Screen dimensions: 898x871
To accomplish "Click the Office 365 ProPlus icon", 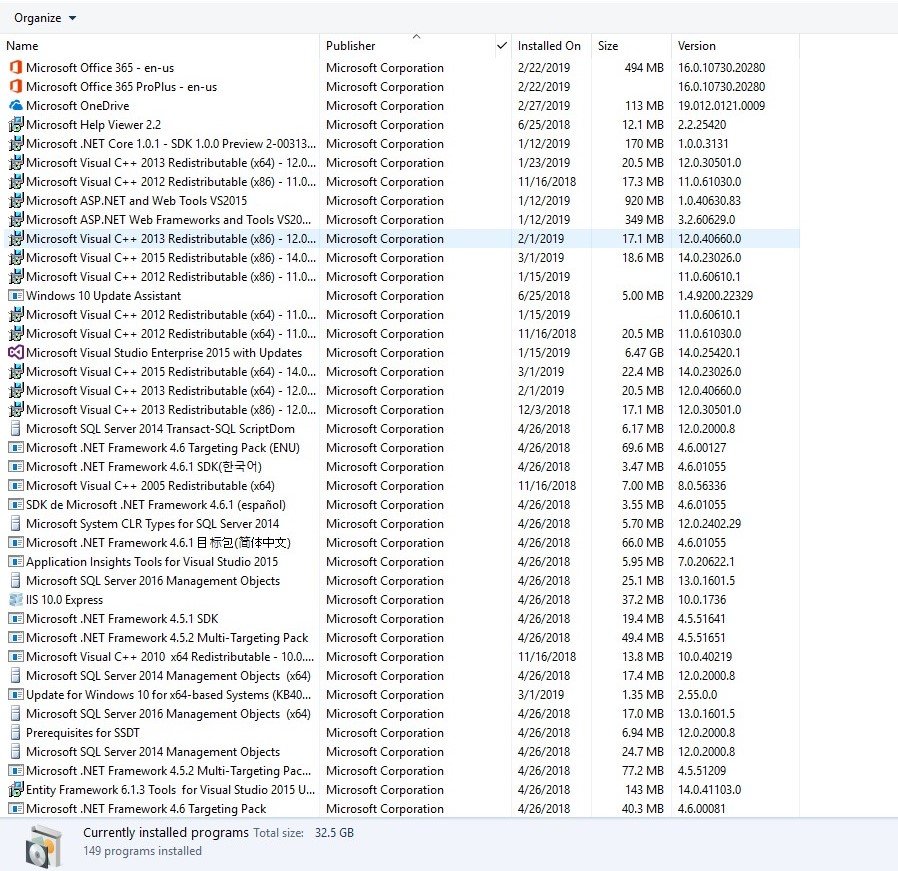I will pyautogui.click(x=16, y=86).
